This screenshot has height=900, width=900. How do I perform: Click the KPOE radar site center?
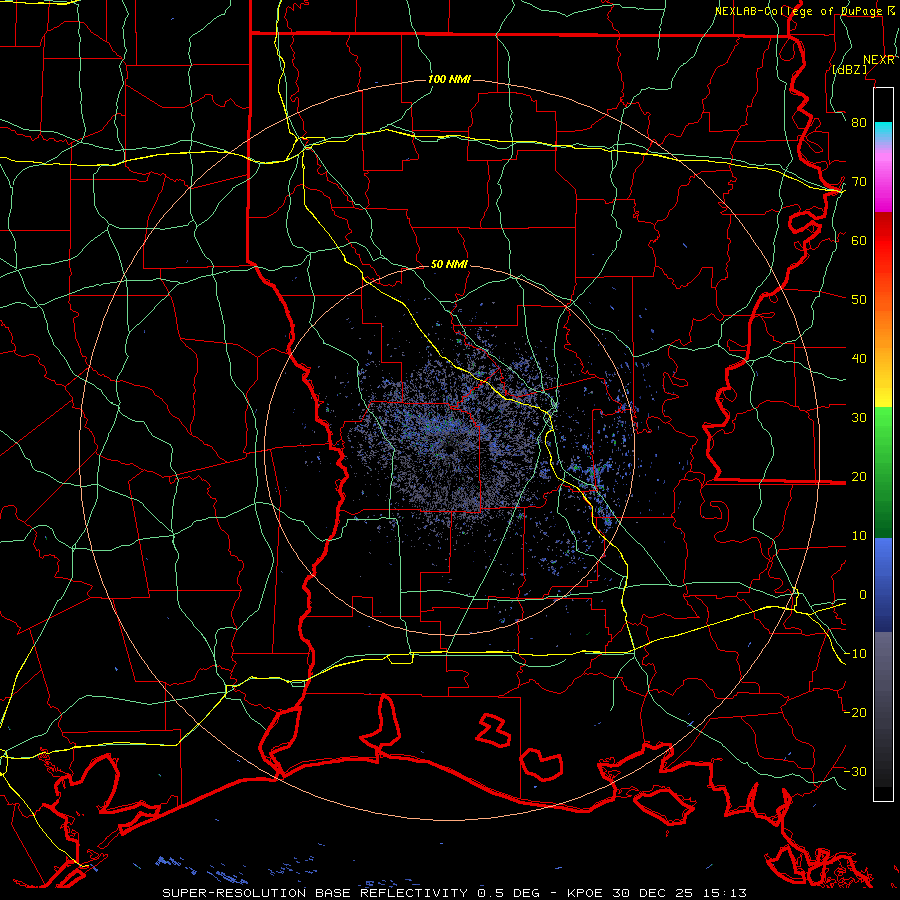point(449,449)
